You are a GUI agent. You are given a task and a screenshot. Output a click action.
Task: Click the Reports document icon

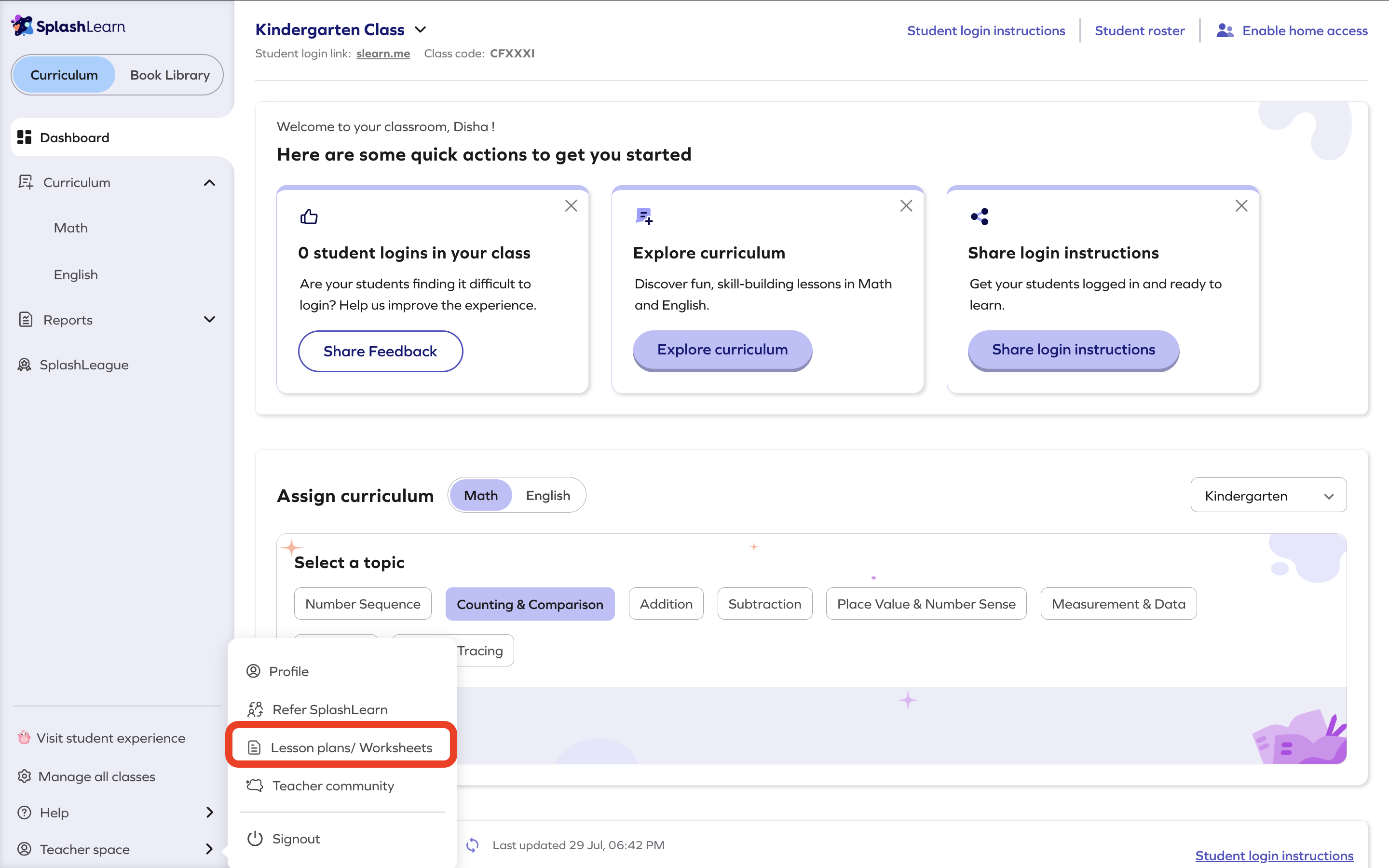click(x=26, y=320)
